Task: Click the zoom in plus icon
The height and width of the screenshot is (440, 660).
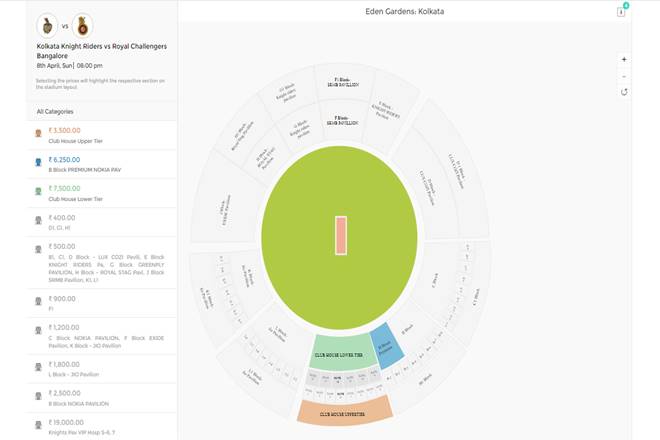Action: 624,59
